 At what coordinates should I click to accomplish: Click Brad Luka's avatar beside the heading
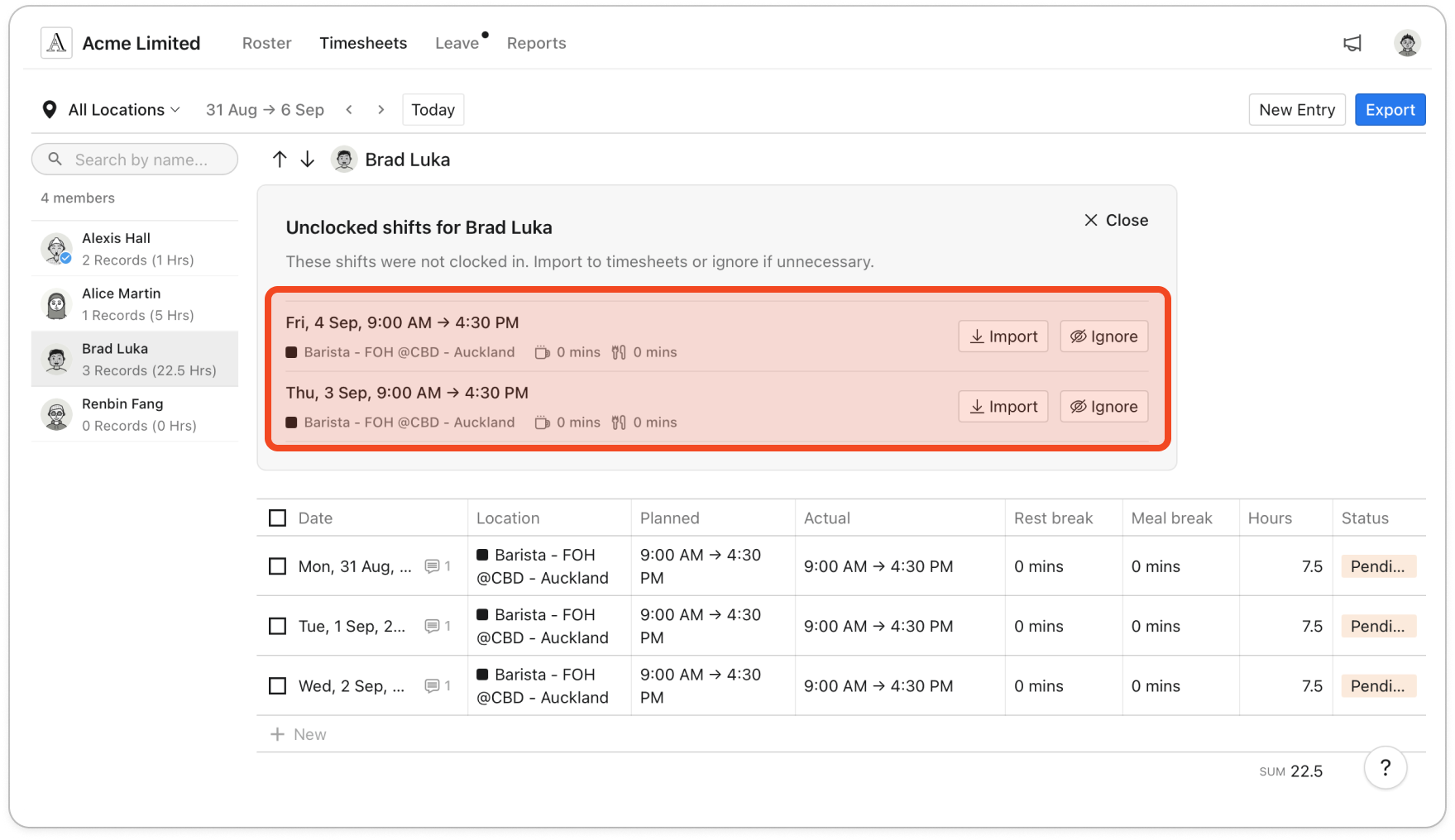(x=344, y=160)
